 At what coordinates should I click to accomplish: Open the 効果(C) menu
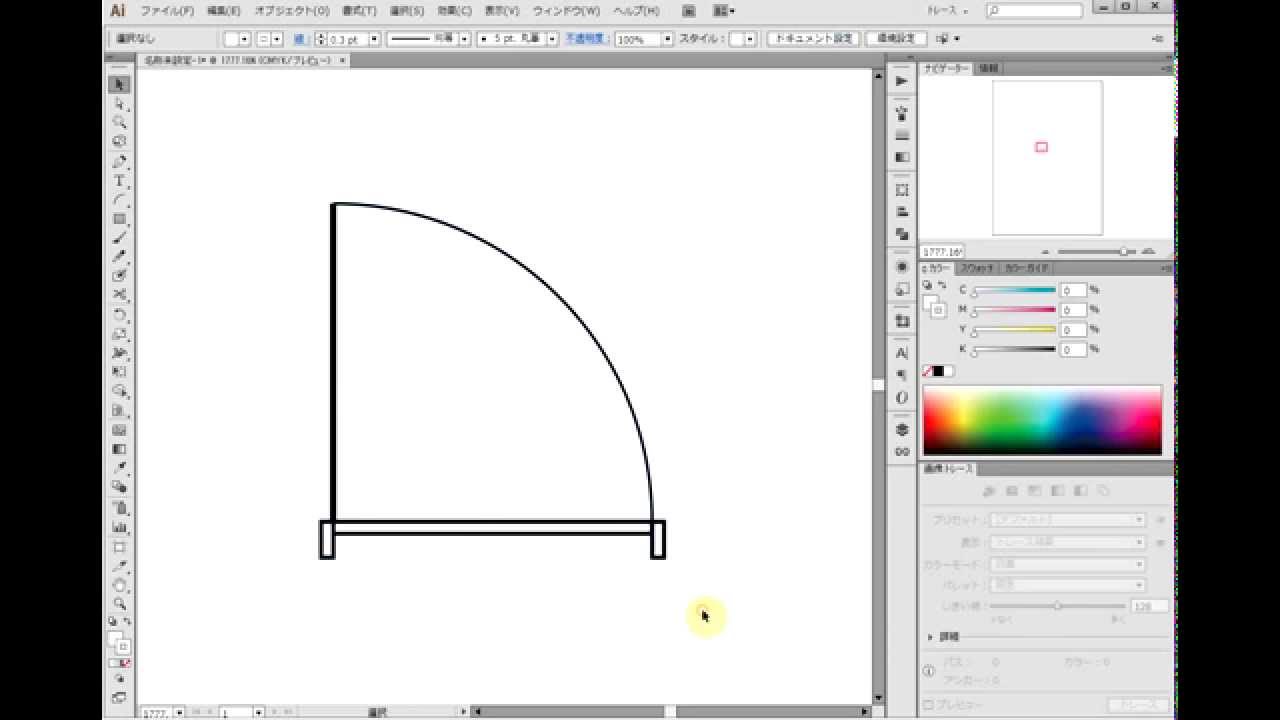click(x=454, y=11)
